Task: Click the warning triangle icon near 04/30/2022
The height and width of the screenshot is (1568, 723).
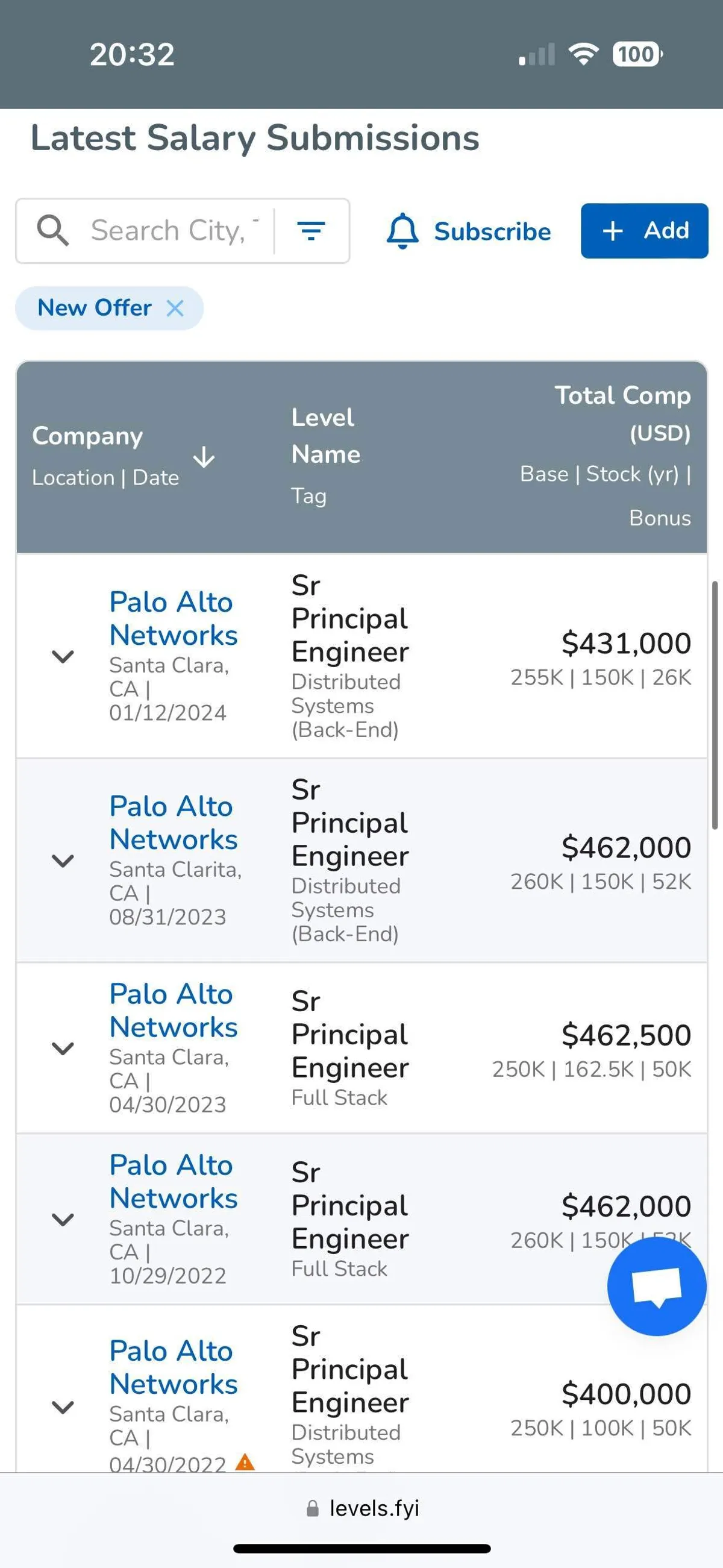Action: [245, 1461]
